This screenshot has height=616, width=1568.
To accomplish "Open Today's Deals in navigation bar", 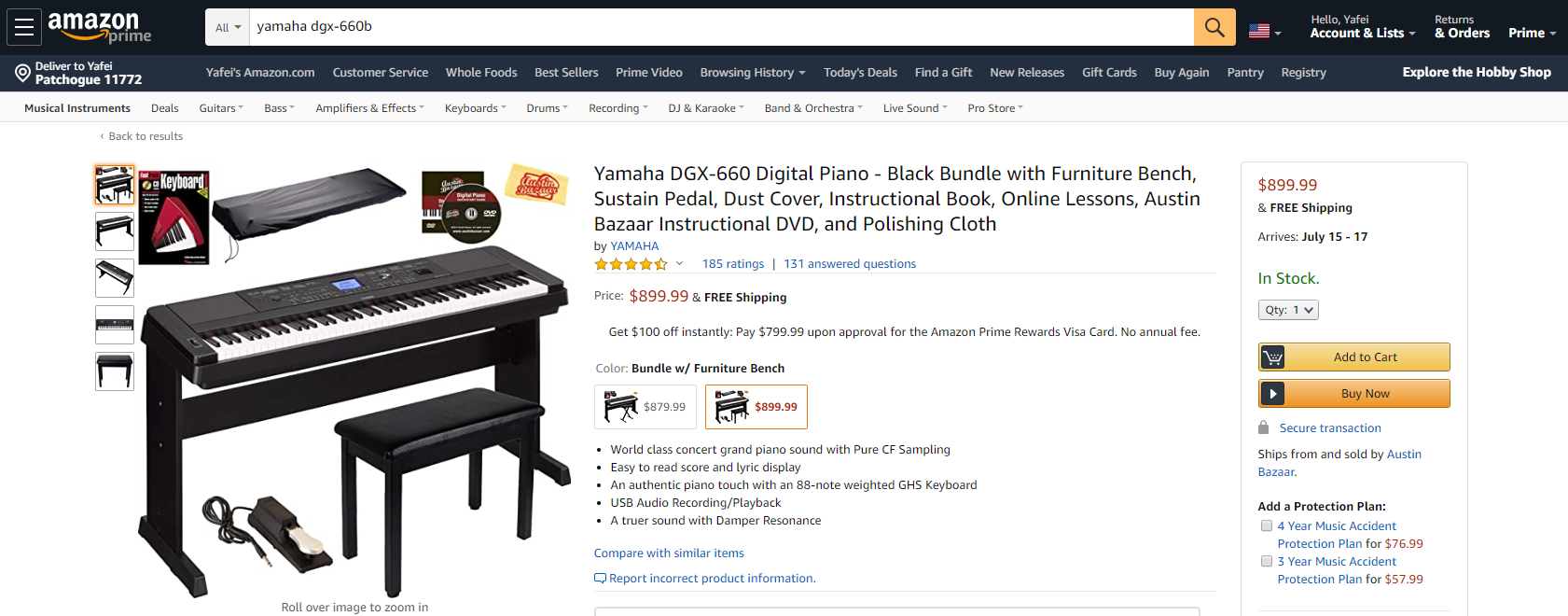I will pyautogui.click(x=860, y=73).
